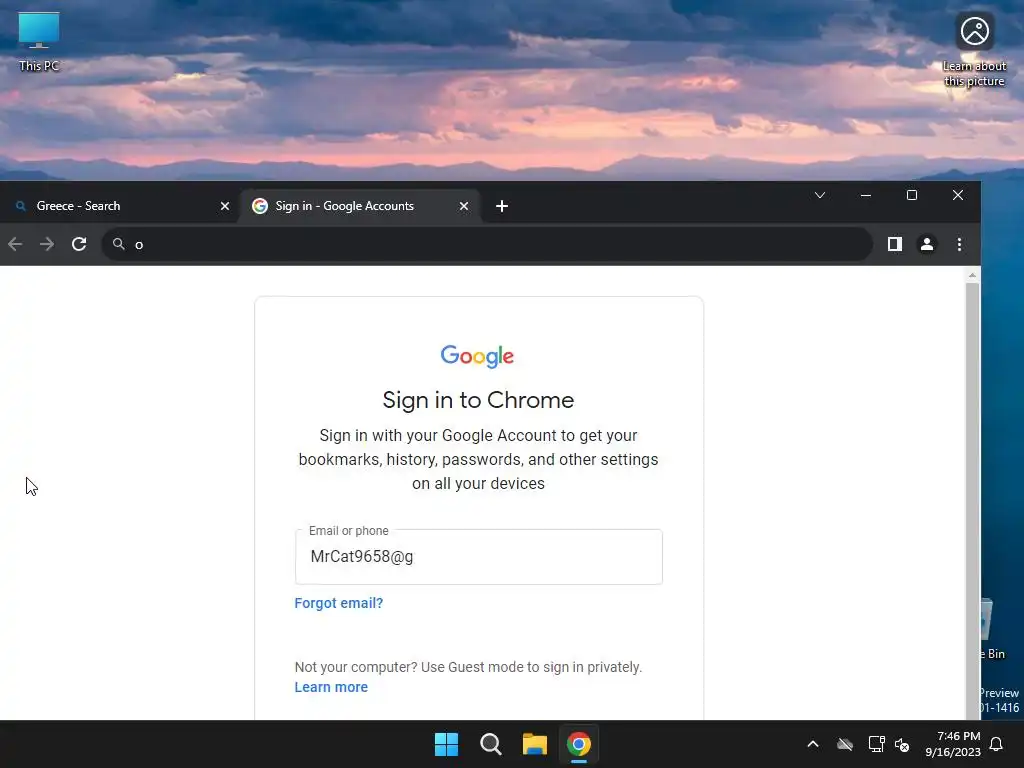
Task: Click Learn about this picture icon
Action: (974, 50)
